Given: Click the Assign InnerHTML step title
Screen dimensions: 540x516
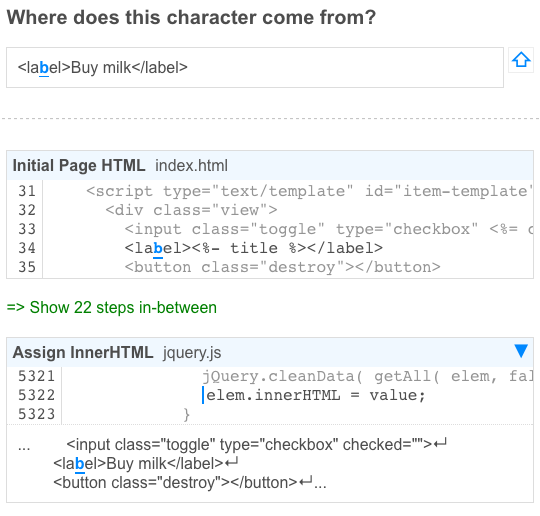Looking at the screenshot, I should [83, 352].
